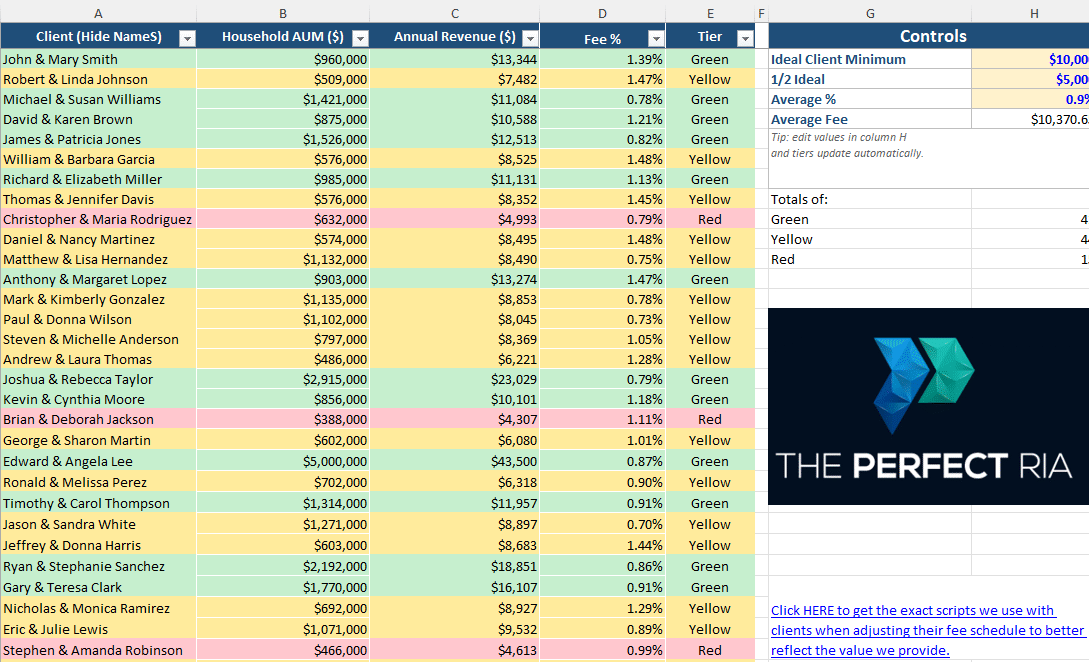
Task: Select column E header
Action: click(x=710, y=13)
